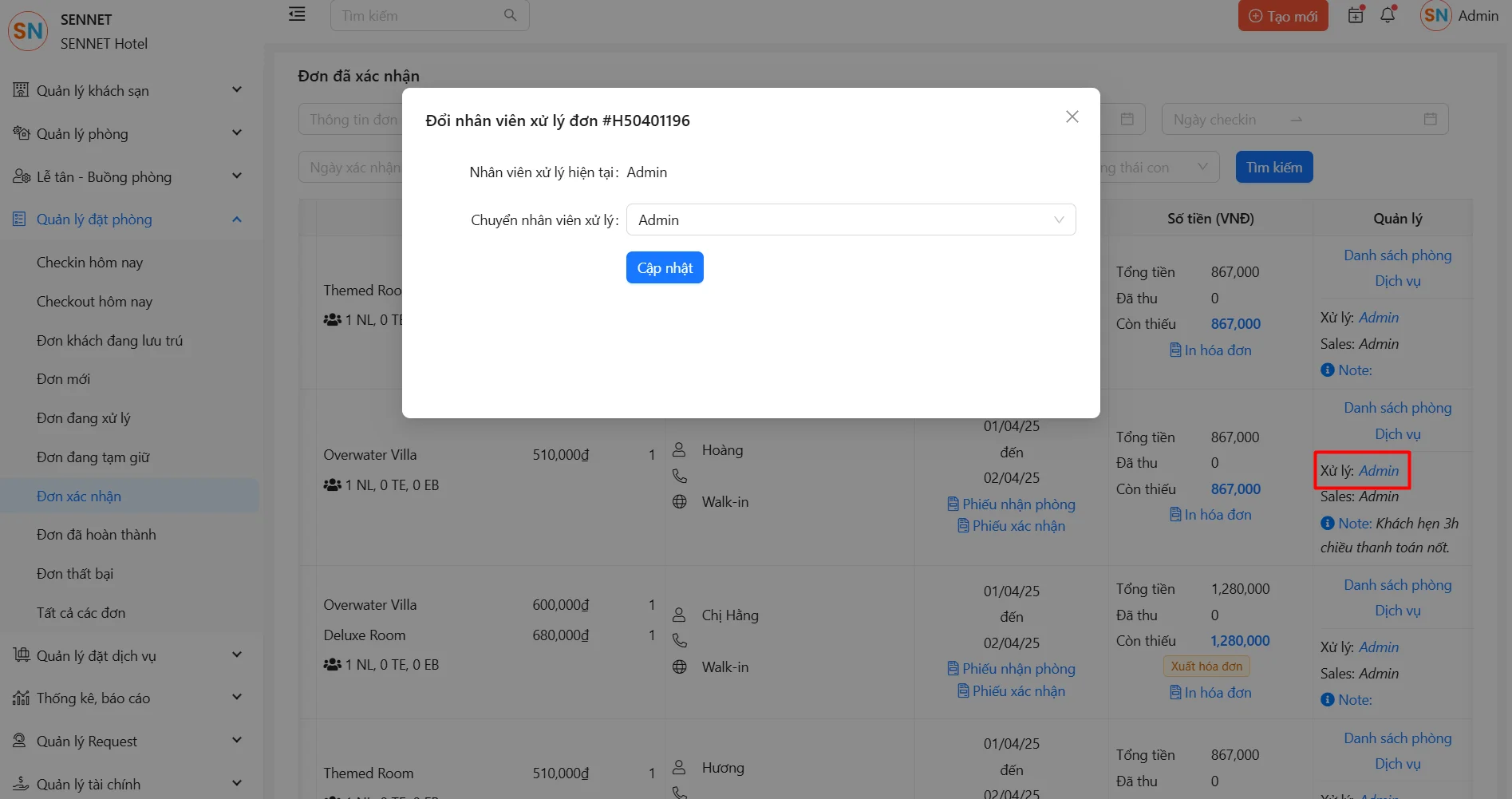Viewport: 1512px width, 799px height.
Task: Open the staff selection dropdown showing Admin
Action: (x=851, y=220)
